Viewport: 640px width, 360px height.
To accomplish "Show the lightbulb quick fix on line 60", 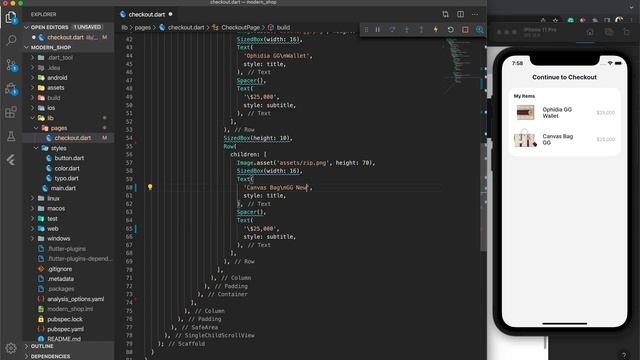I will [150, 187].
